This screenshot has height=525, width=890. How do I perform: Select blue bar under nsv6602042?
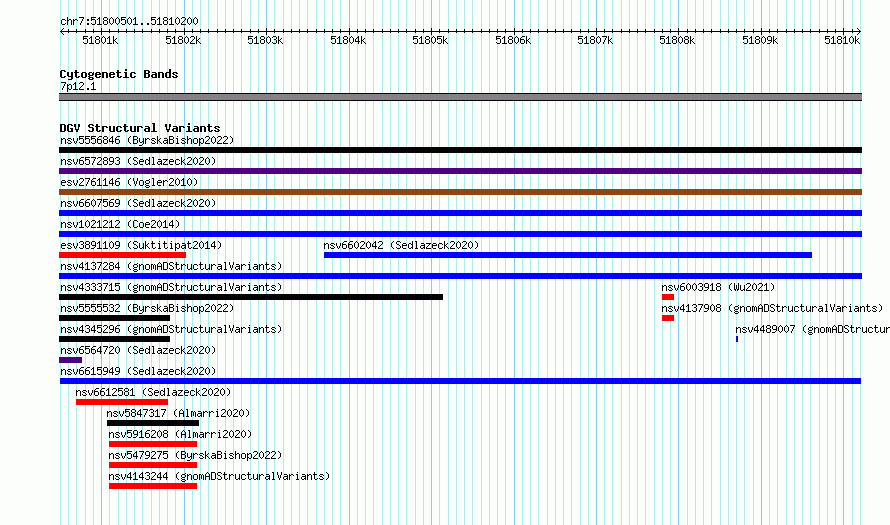coord(568,255)
